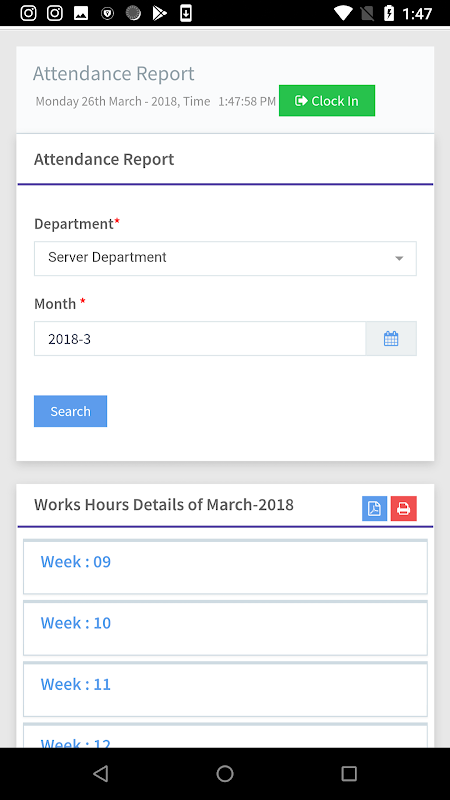Image resolution: width=450 pixels, height=800 pixels.
Task: Tap the picture notification icon in status bar
Action: click(x=81, y=13)
